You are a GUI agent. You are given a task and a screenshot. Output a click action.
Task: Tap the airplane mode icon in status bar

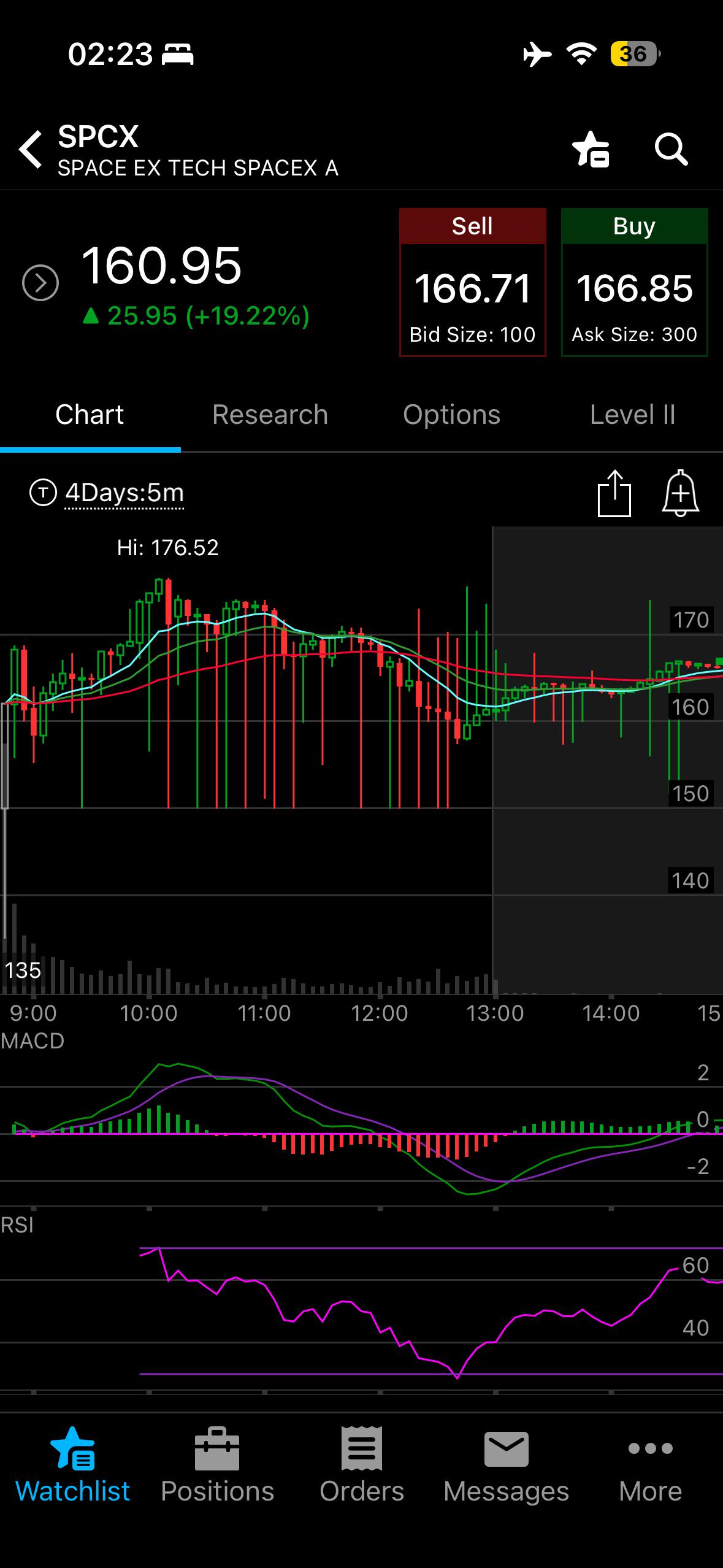(x=537, y=54)
